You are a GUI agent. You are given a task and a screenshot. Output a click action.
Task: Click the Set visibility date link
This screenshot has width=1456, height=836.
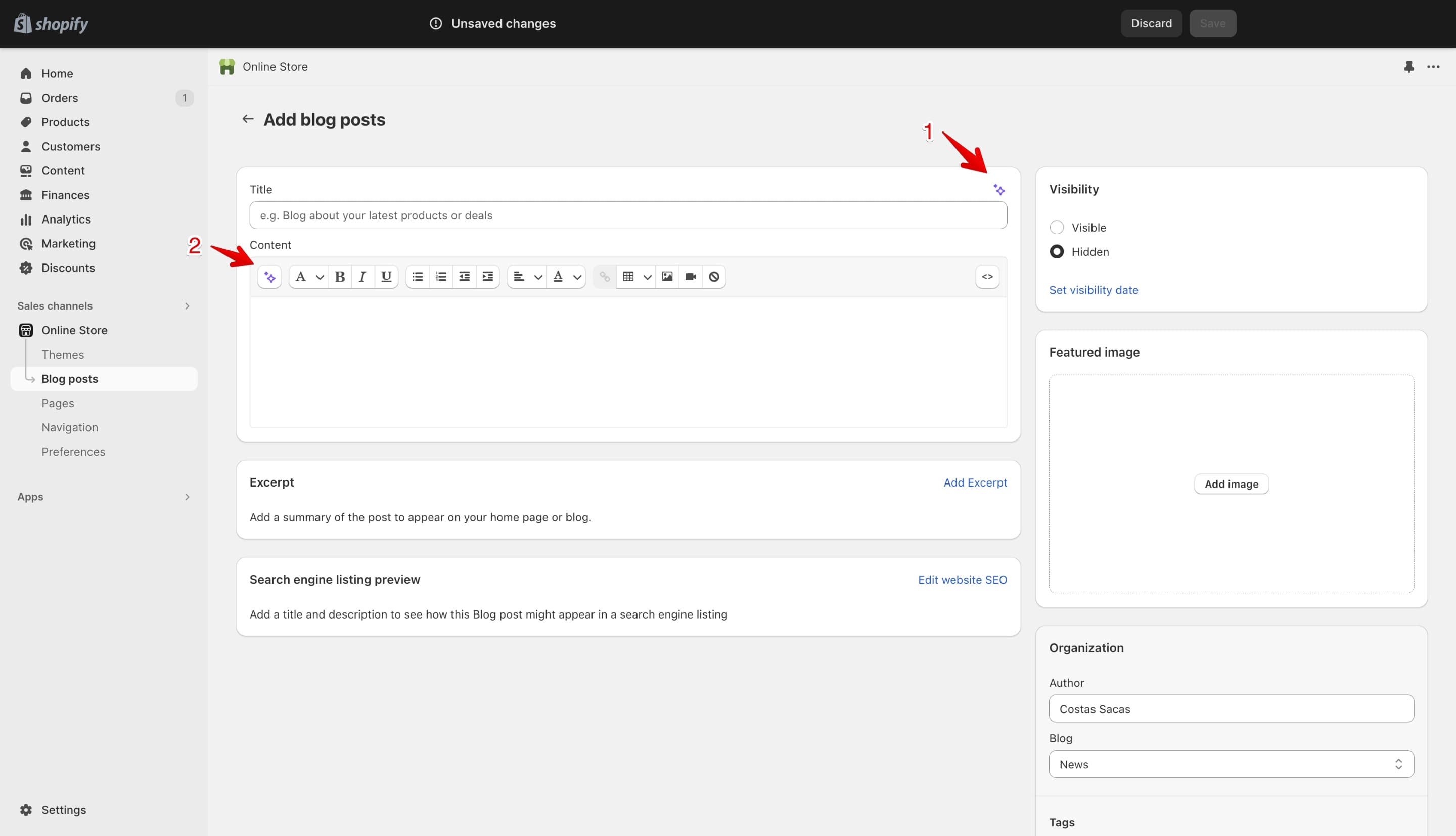tap(1094, 290)
